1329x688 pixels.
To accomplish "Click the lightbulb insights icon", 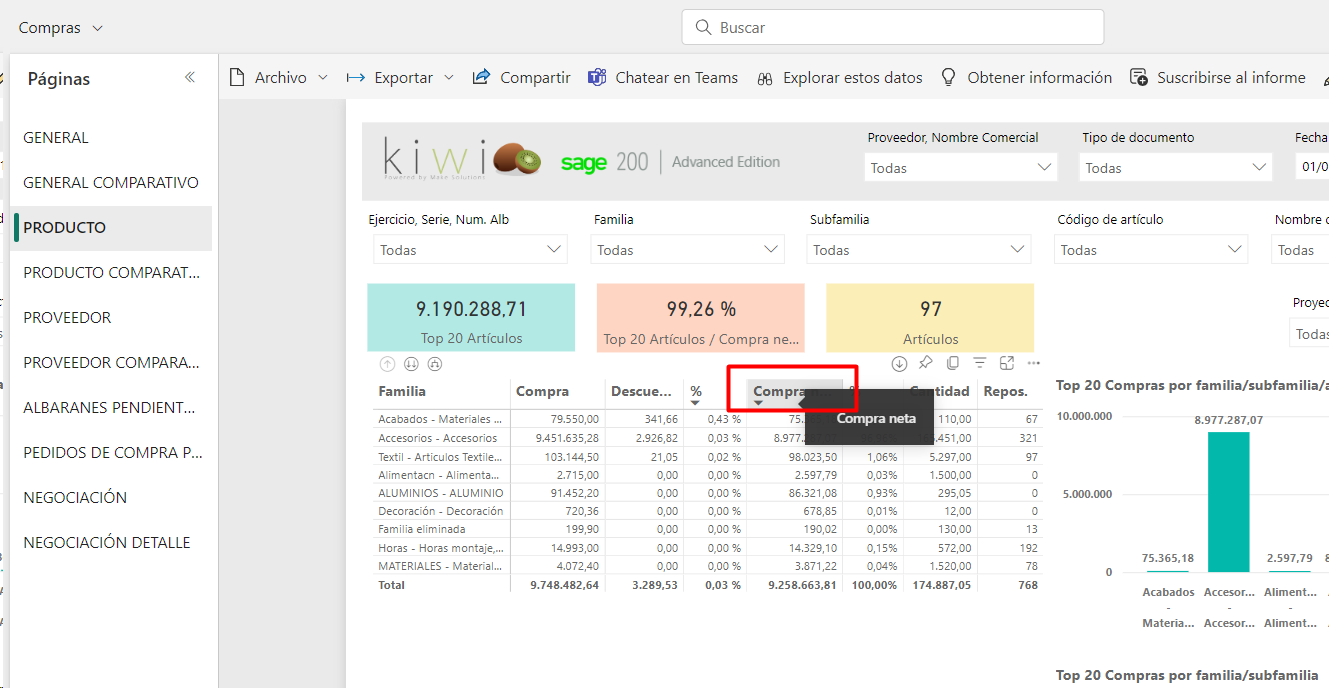I will pos(949,77).
